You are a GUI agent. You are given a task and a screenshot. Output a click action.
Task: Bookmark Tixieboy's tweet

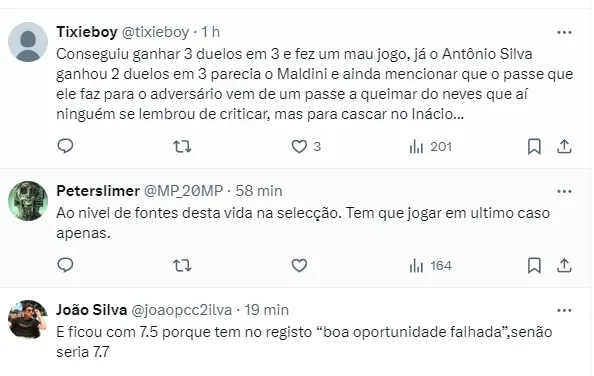tap(534, 147)
